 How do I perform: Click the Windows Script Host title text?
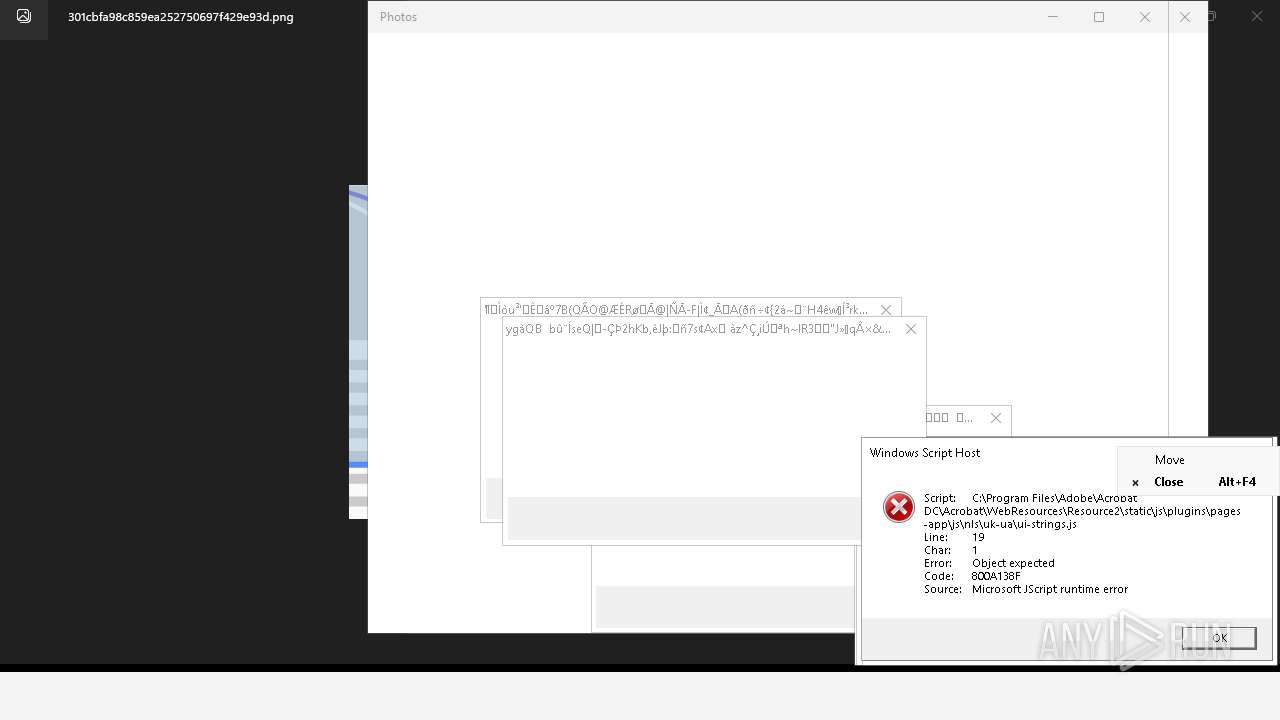tap(925, 453)
